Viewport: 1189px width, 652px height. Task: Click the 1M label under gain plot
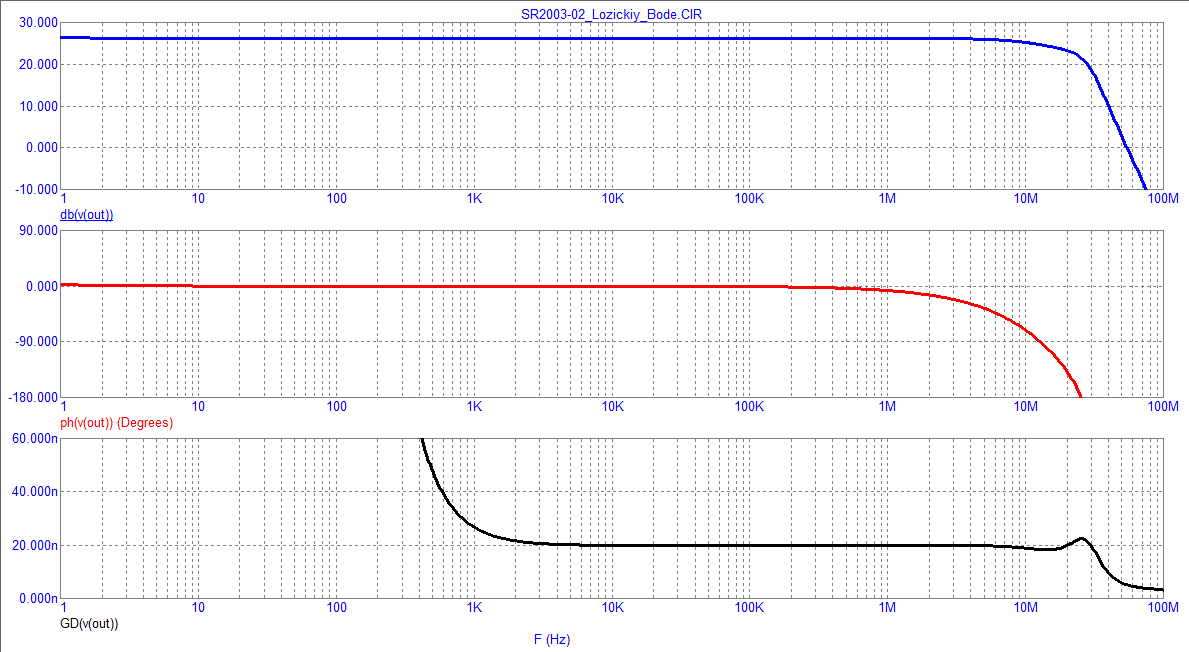[x=887, y=199]
